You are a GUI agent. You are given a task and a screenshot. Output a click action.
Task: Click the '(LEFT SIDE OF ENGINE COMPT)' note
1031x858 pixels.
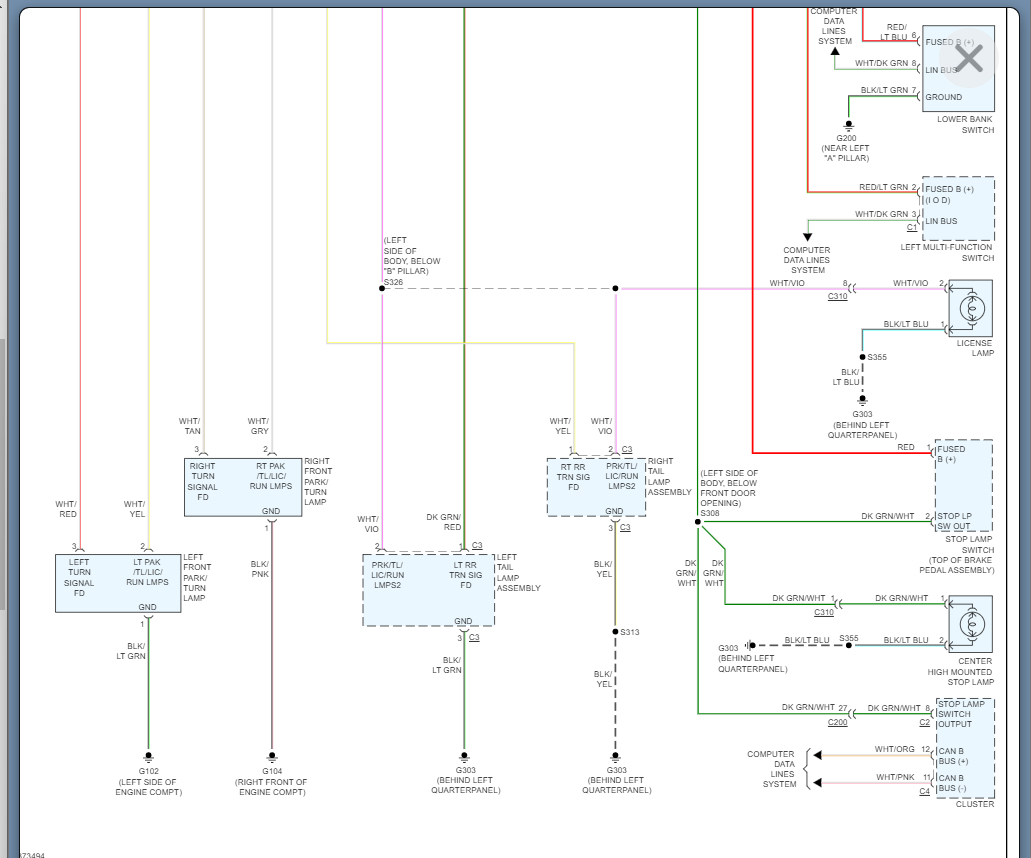tap(149, 787)
